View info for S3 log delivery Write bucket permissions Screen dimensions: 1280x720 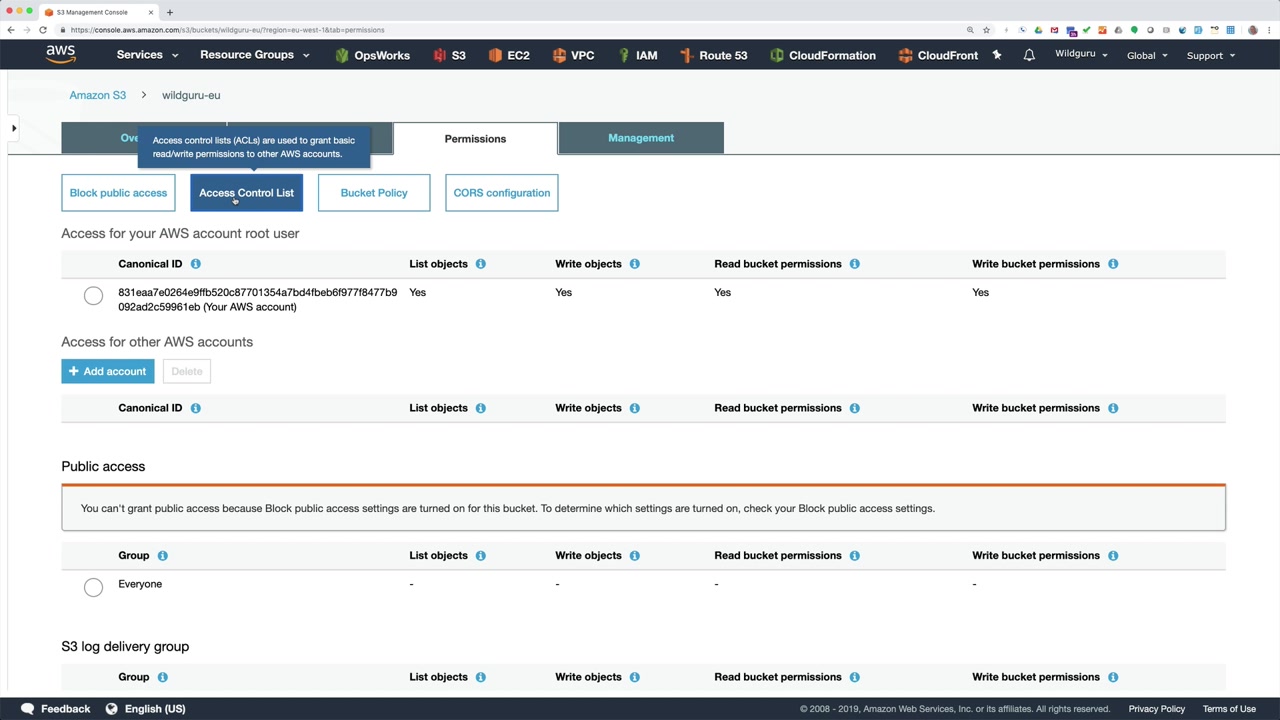[1113, 677]
